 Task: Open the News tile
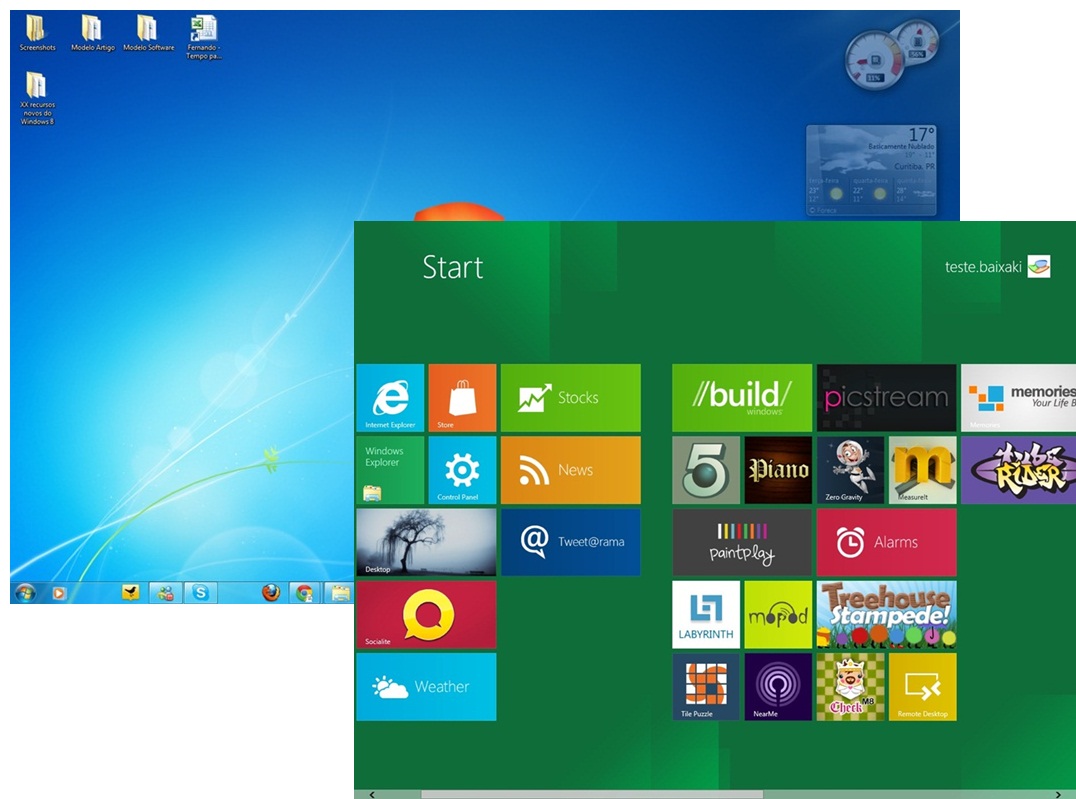tap(571, 470)
